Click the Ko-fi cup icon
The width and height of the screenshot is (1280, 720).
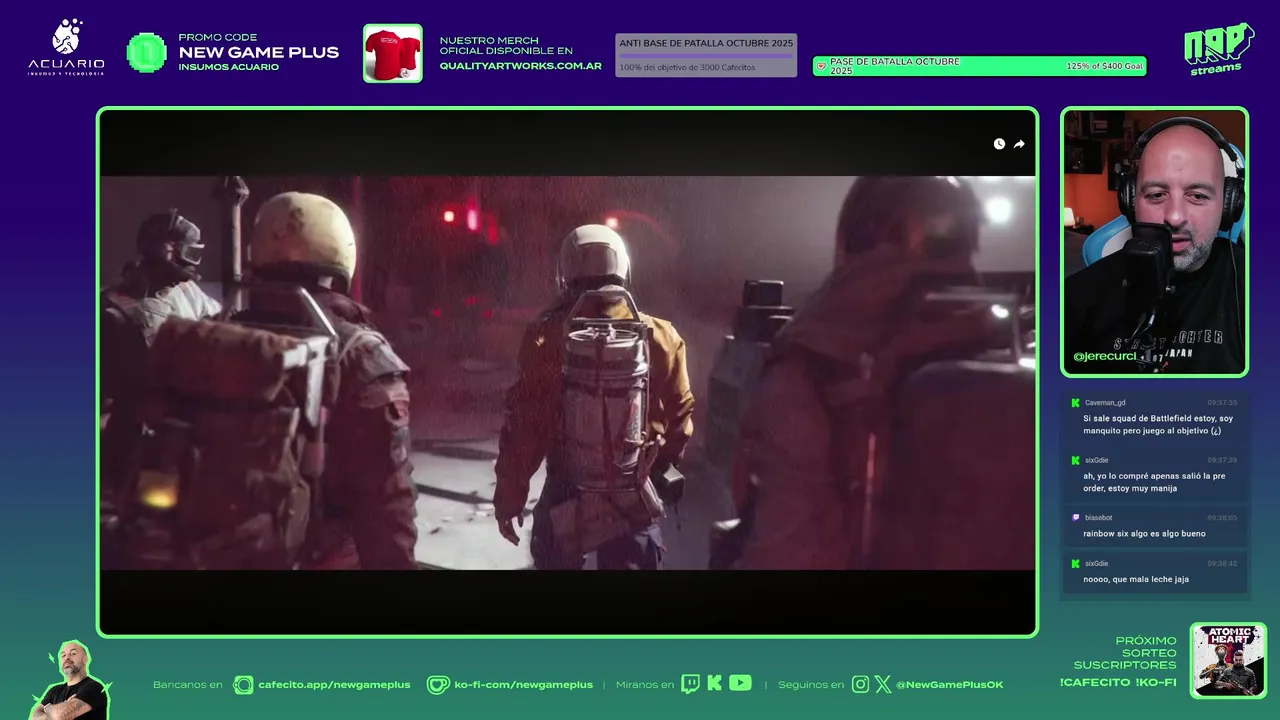click(438, 685)
